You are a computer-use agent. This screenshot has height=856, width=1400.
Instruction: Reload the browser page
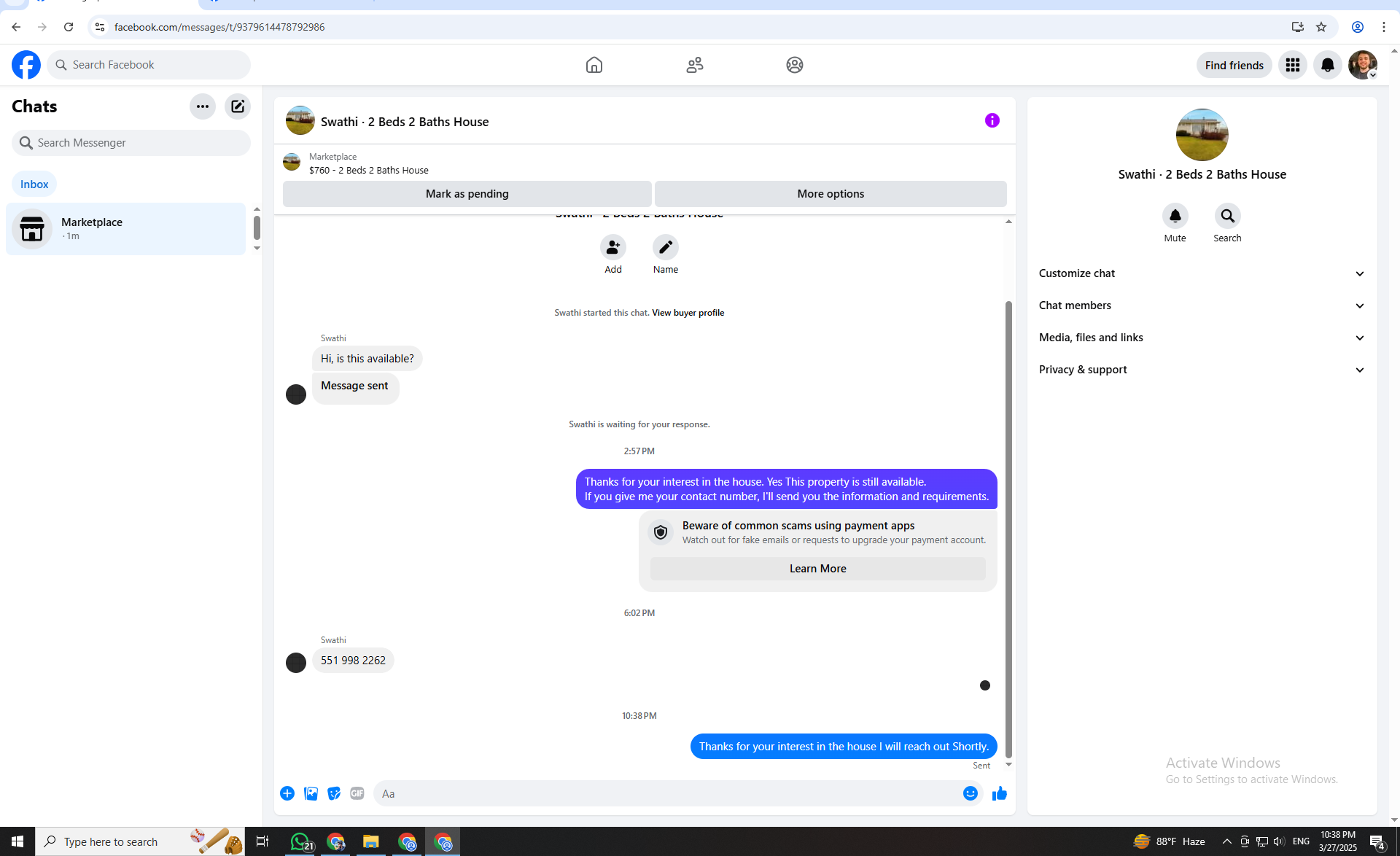[x=69, y=27]
